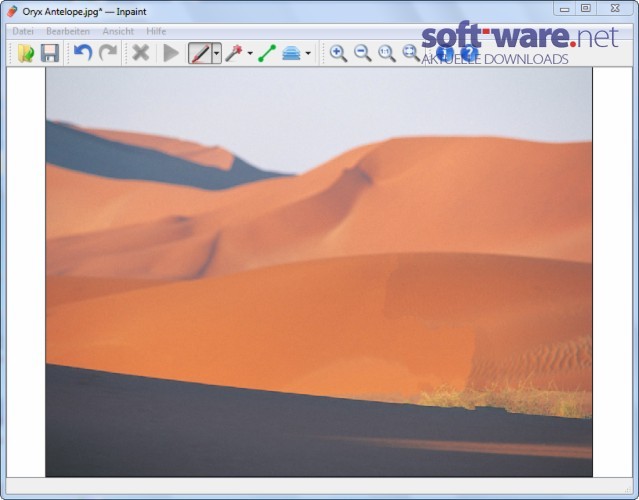Select the red marker pencil tool
639x500 pixels.
[x=200, y=53]
